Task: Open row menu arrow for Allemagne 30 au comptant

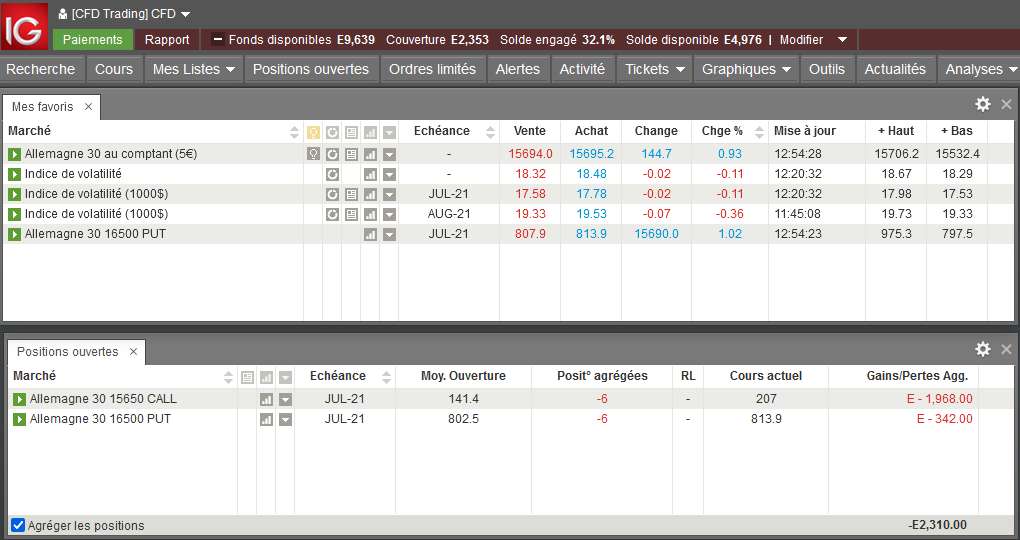Action: tap(389, 154)
